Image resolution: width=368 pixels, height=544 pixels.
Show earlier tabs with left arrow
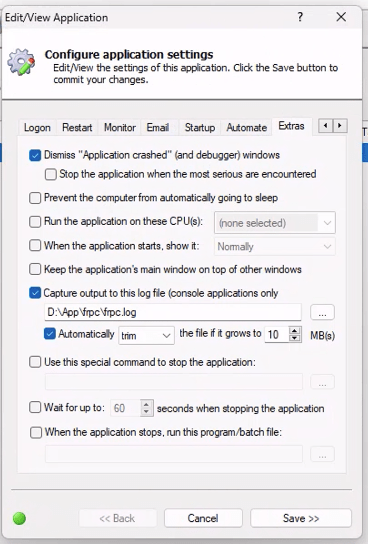(x=325, y=126)
